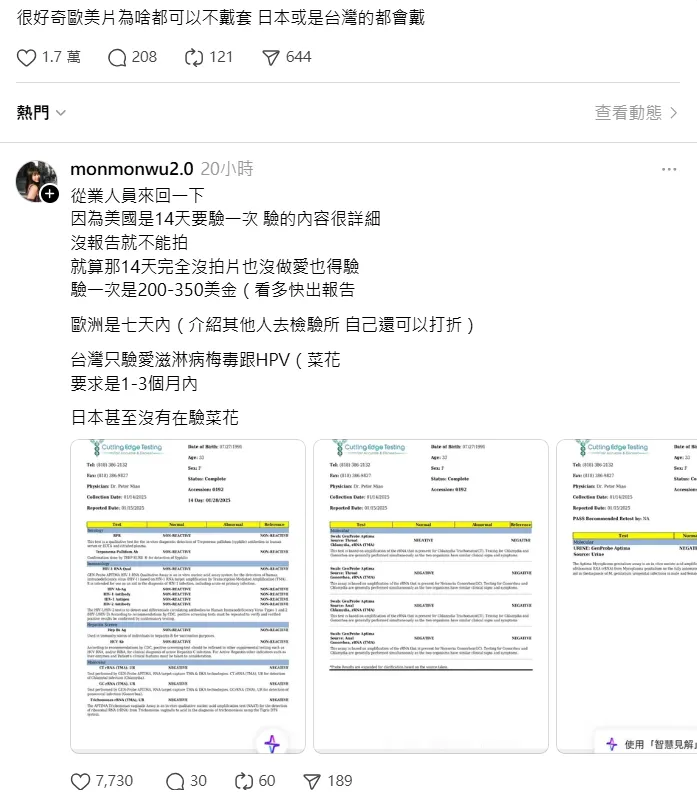Click text line 日本甚至沒有在驗菜花
This screenshot has width=697, height=792.
154,418
